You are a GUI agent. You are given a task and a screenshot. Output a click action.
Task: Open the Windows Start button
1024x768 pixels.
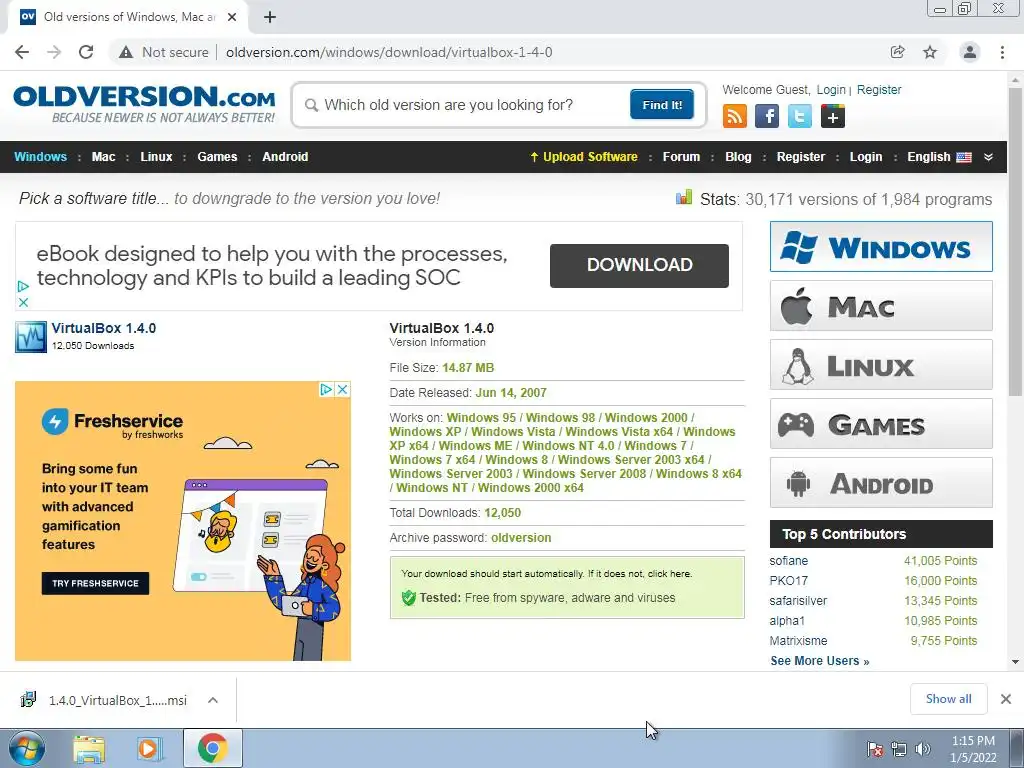(26, 748)
